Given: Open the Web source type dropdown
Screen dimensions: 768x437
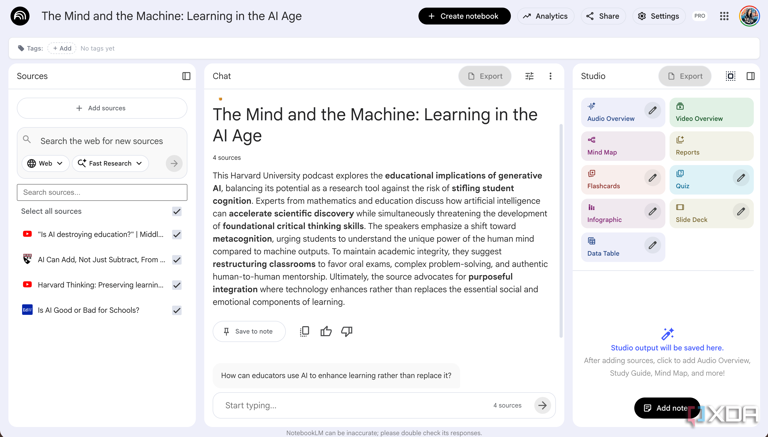Looking at the screenshot, I should click(x=45, y=163).
